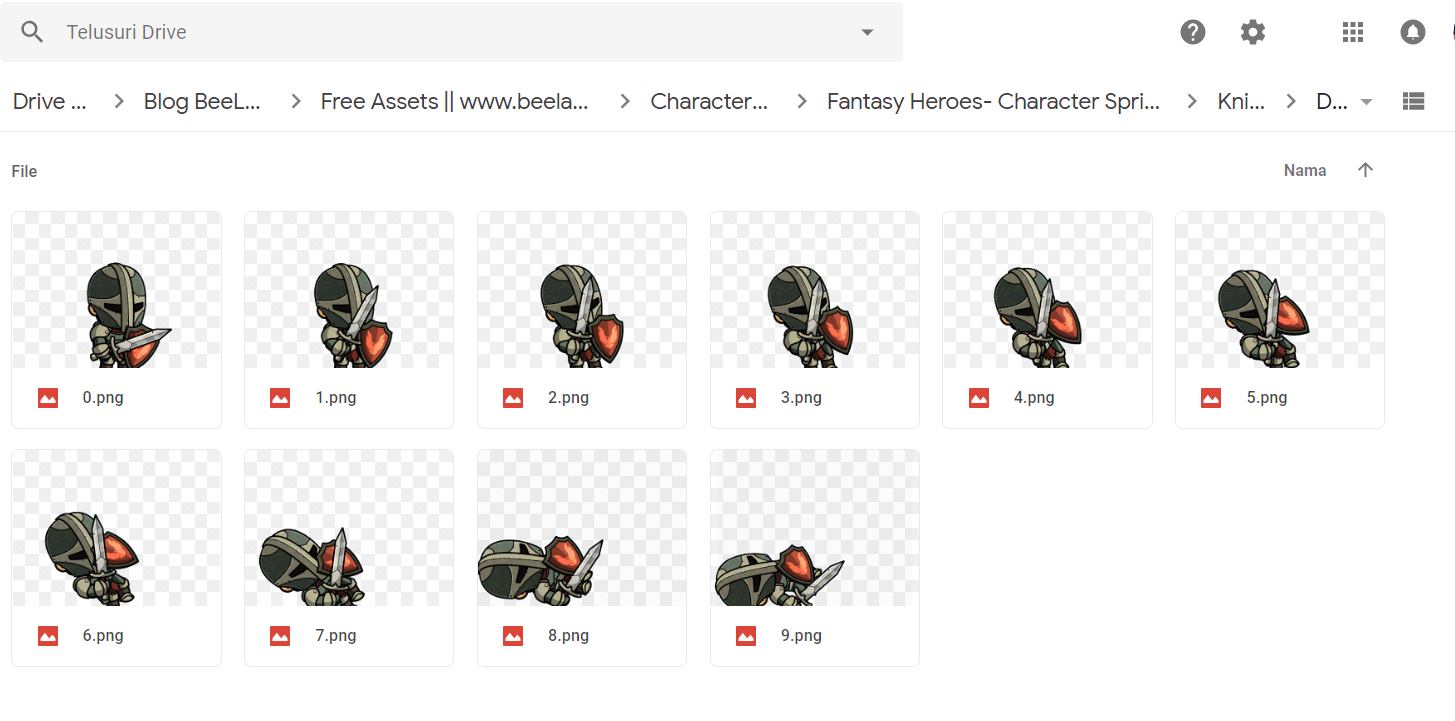
Task: Reverse sort order with the up arrow
Action: [x=1366, y=170]
